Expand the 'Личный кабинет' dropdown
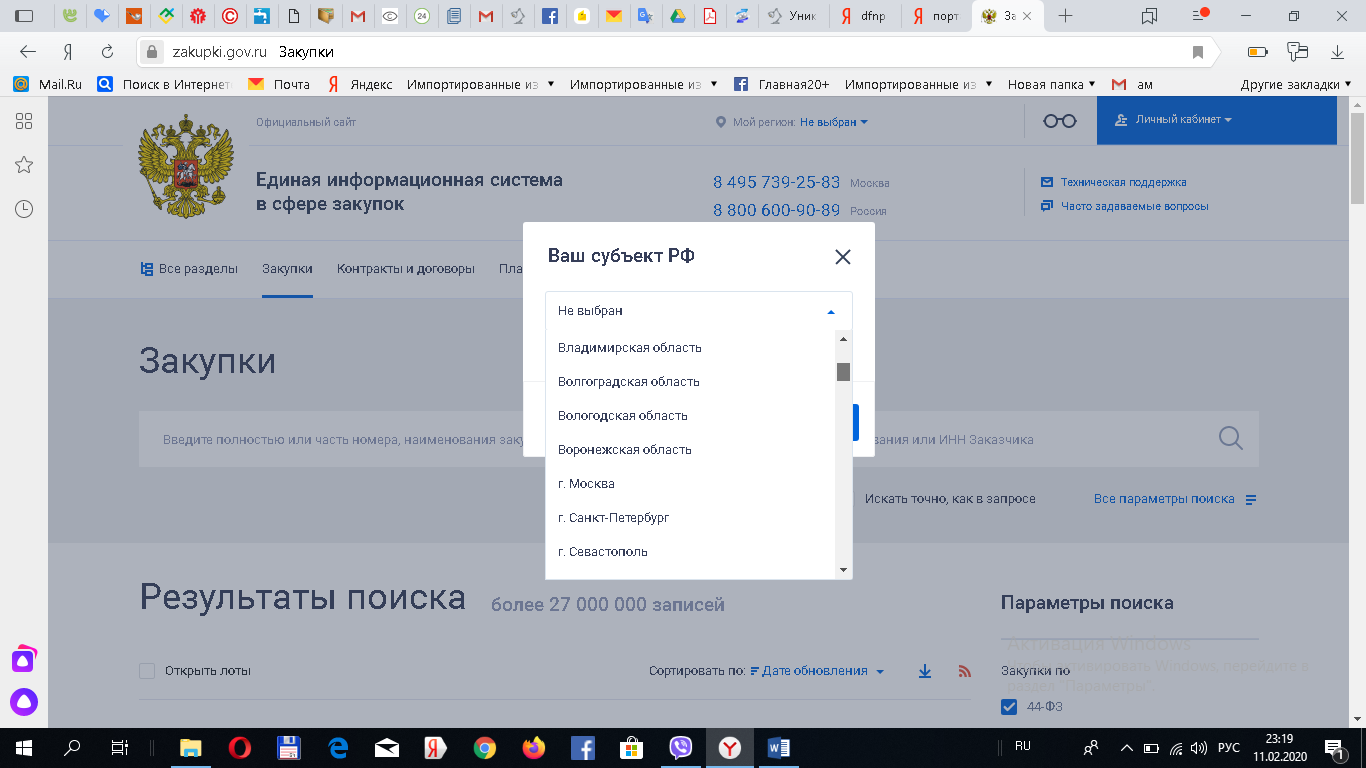Image resolution: width=1366 pixels, height=768 pixels. click(x=1183, y=120)
